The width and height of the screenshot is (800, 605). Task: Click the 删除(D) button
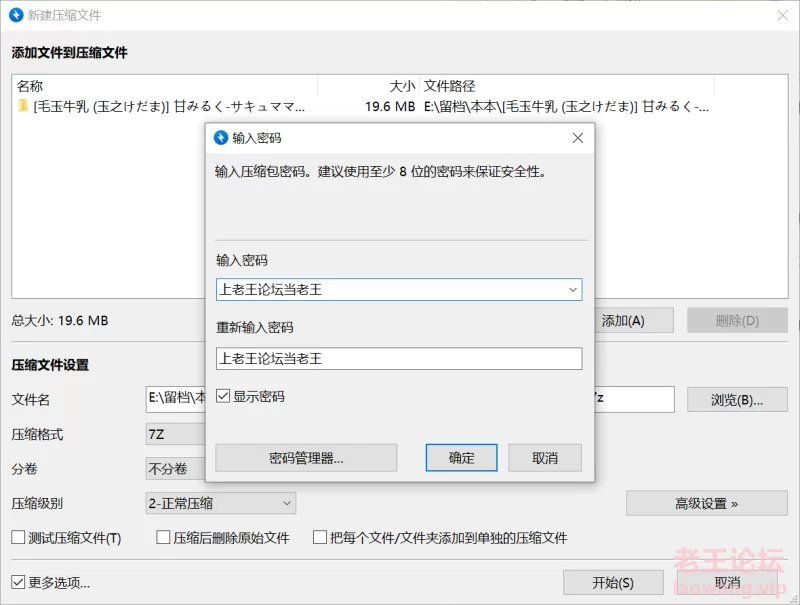point(737,320)
